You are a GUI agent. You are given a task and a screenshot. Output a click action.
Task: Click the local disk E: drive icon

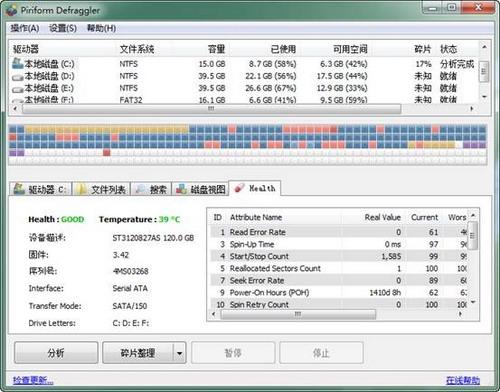pyautogui.click(x=18, y=89)
